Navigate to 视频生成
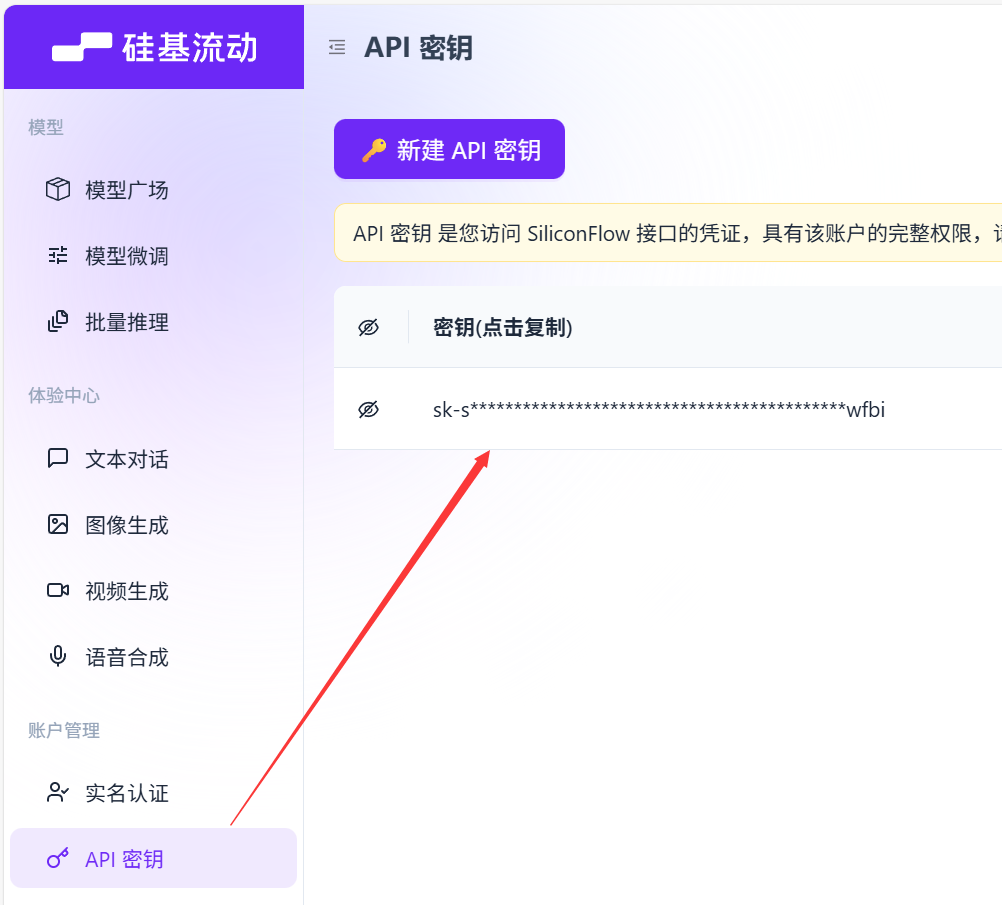 pyautogui.click(x=153, y=591)
